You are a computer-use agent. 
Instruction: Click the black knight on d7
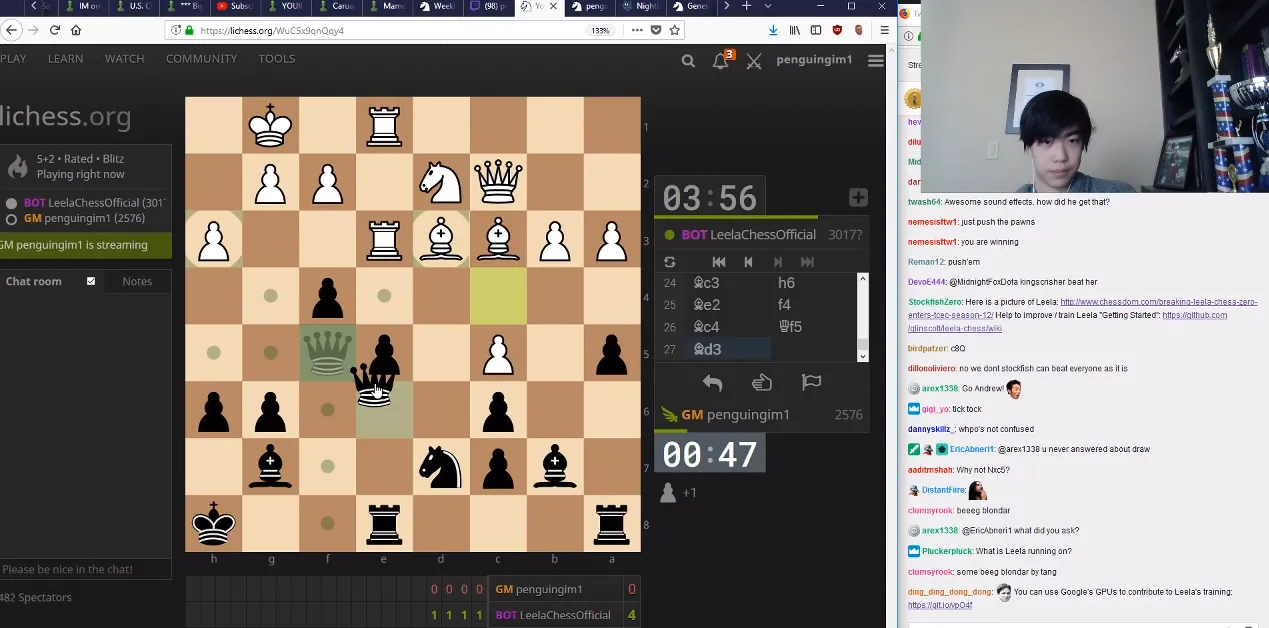[x=442, y=466]
